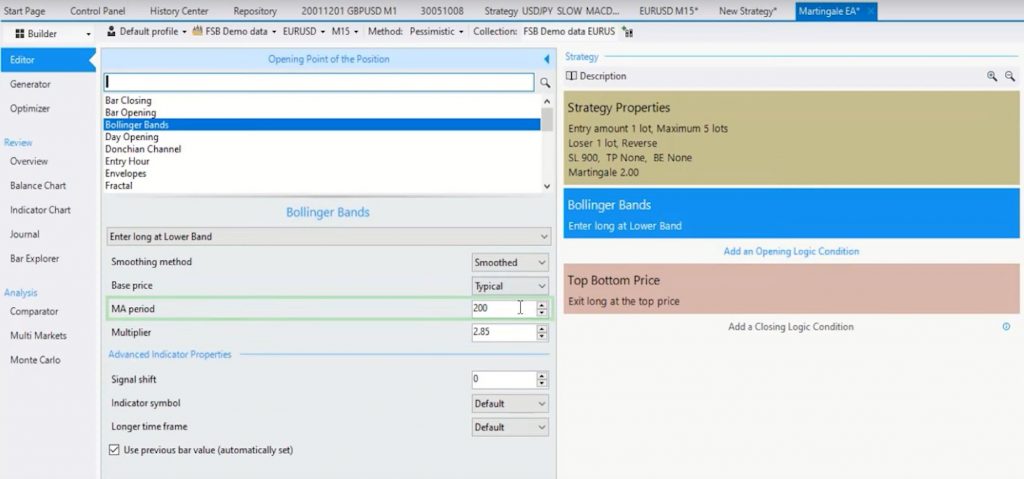The height and width of the screenshot is (479, 1024).
Task: Click Add a Closing Logic Condition
Action: point(790,327)
